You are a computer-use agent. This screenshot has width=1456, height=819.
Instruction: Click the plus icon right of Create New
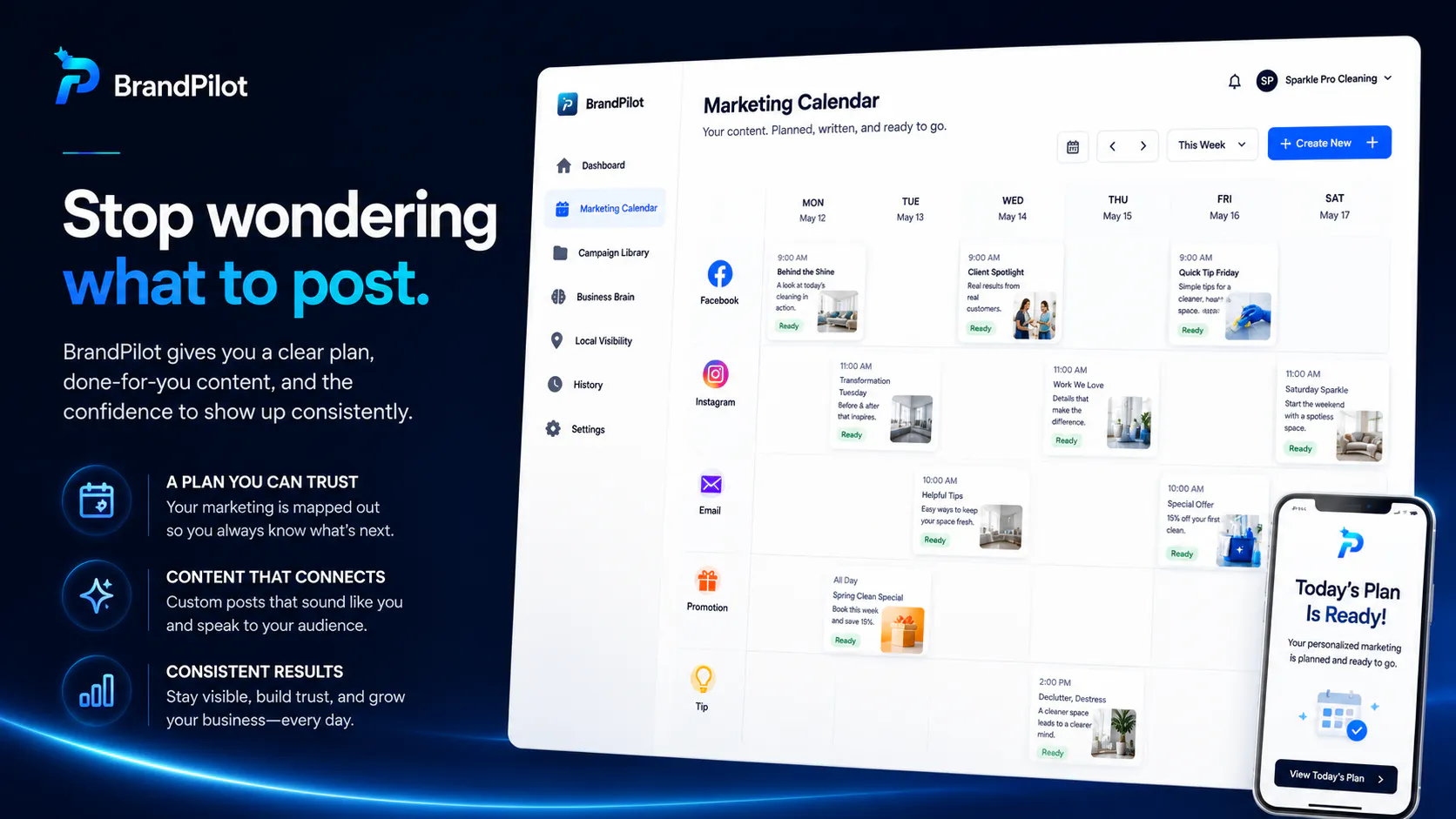pos(1372,142)
